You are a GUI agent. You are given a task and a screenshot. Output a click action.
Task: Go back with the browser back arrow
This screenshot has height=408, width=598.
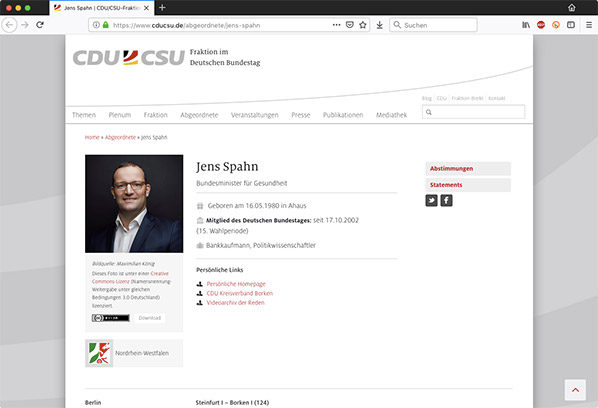pyautogui.click(x=10, y=25)
